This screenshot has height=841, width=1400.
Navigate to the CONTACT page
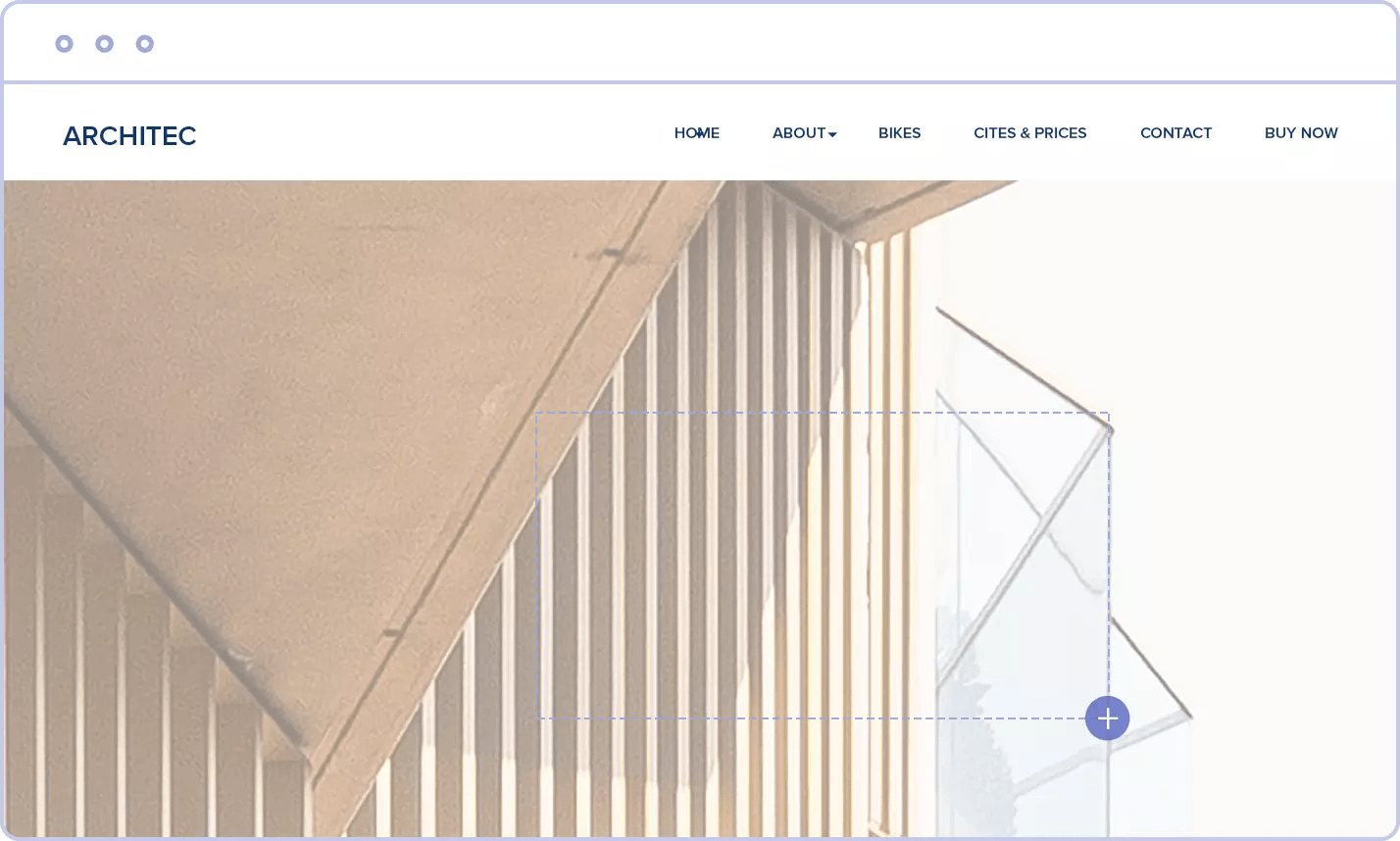point(1175,133)
